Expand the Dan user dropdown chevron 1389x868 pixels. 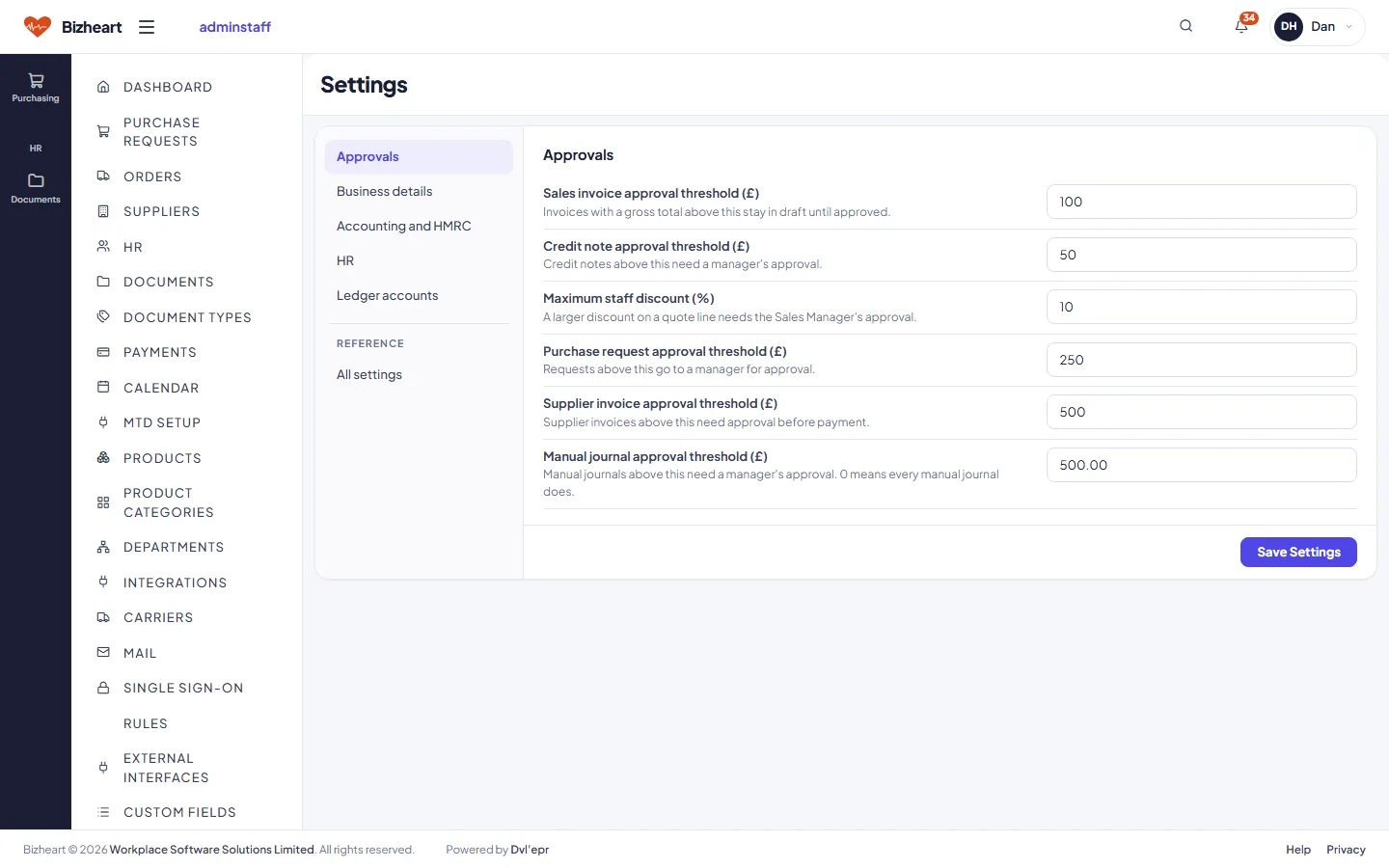point(1348,27)
